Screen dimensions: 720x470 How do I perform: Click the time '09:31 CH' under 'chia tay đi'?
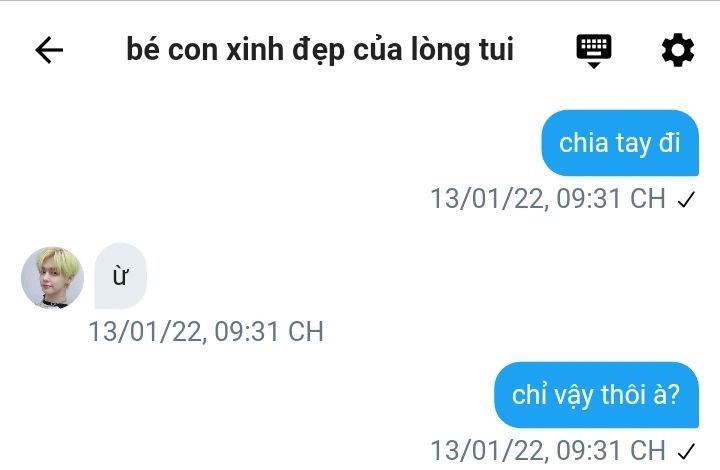[611, 199]
